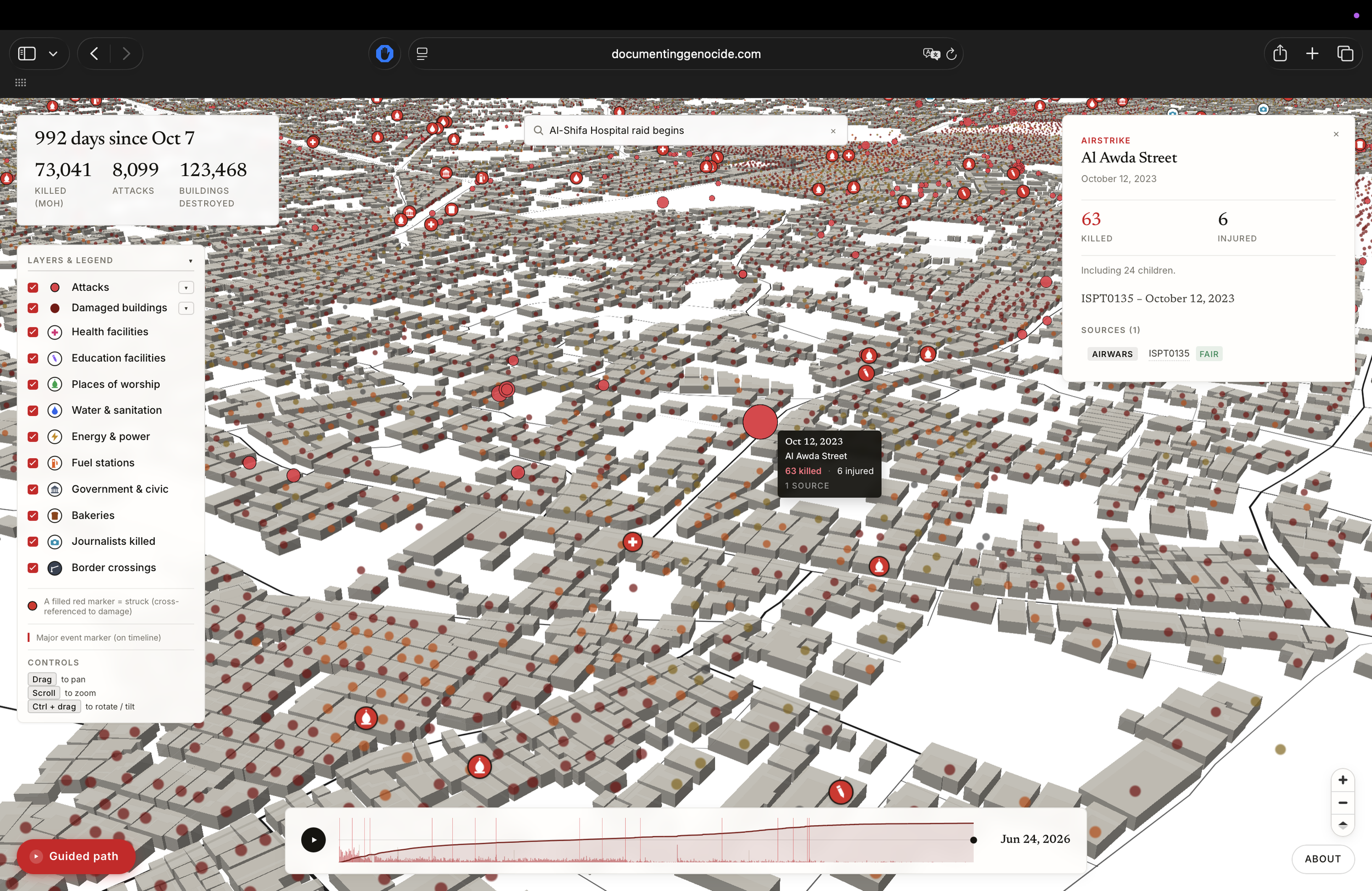
Task: Click the Border crossings label
Action: tap(114, 568)
